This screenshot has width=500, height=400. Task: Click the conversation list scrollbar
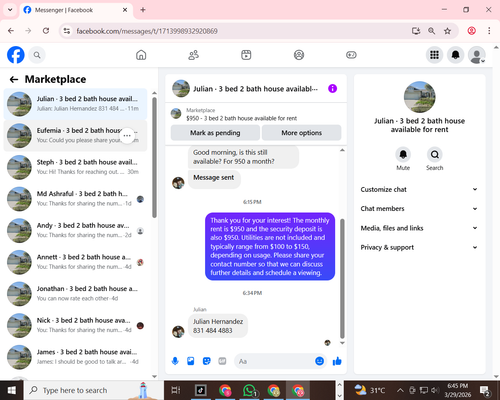154,157
